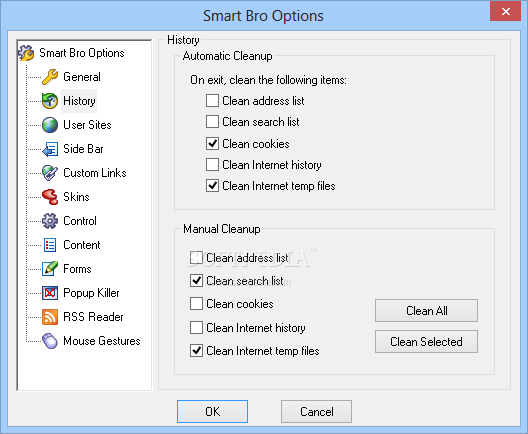This screenshot has height=434, width=528.
Task: Switch to Control settings
Action: 80,221
